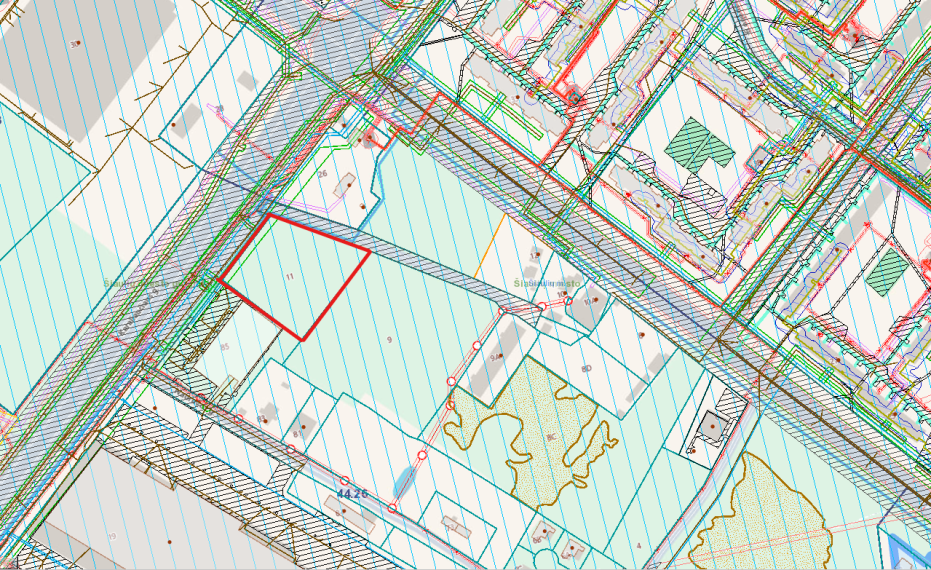
Task: Select house number 81
Action: 297,434
